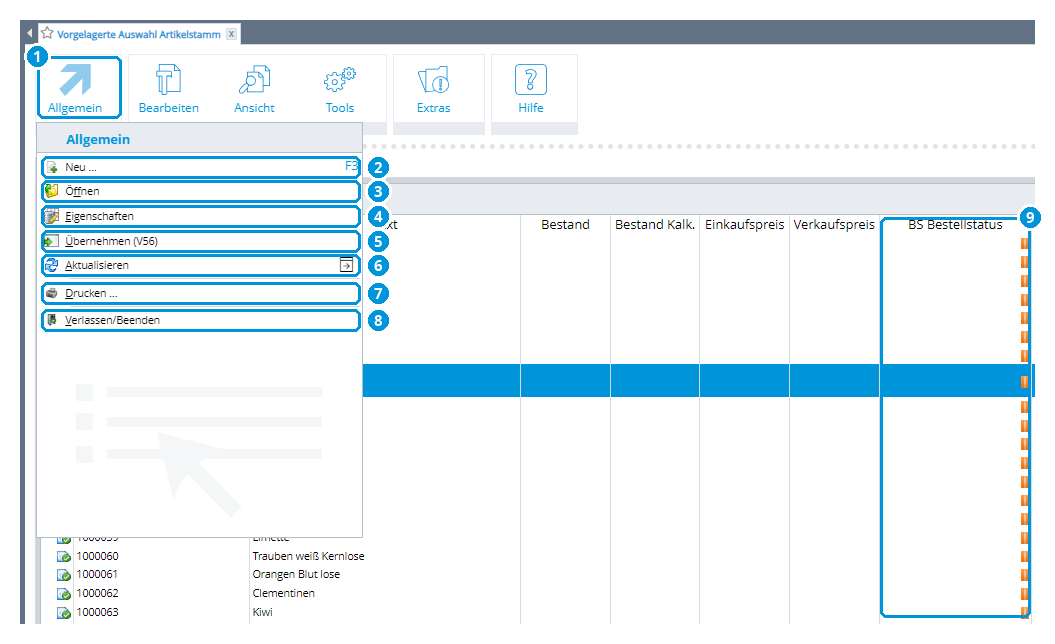Screen dimensions: 1055x644
Task: Click the star icon beside the tab title
Action: (x=47, y=33)
